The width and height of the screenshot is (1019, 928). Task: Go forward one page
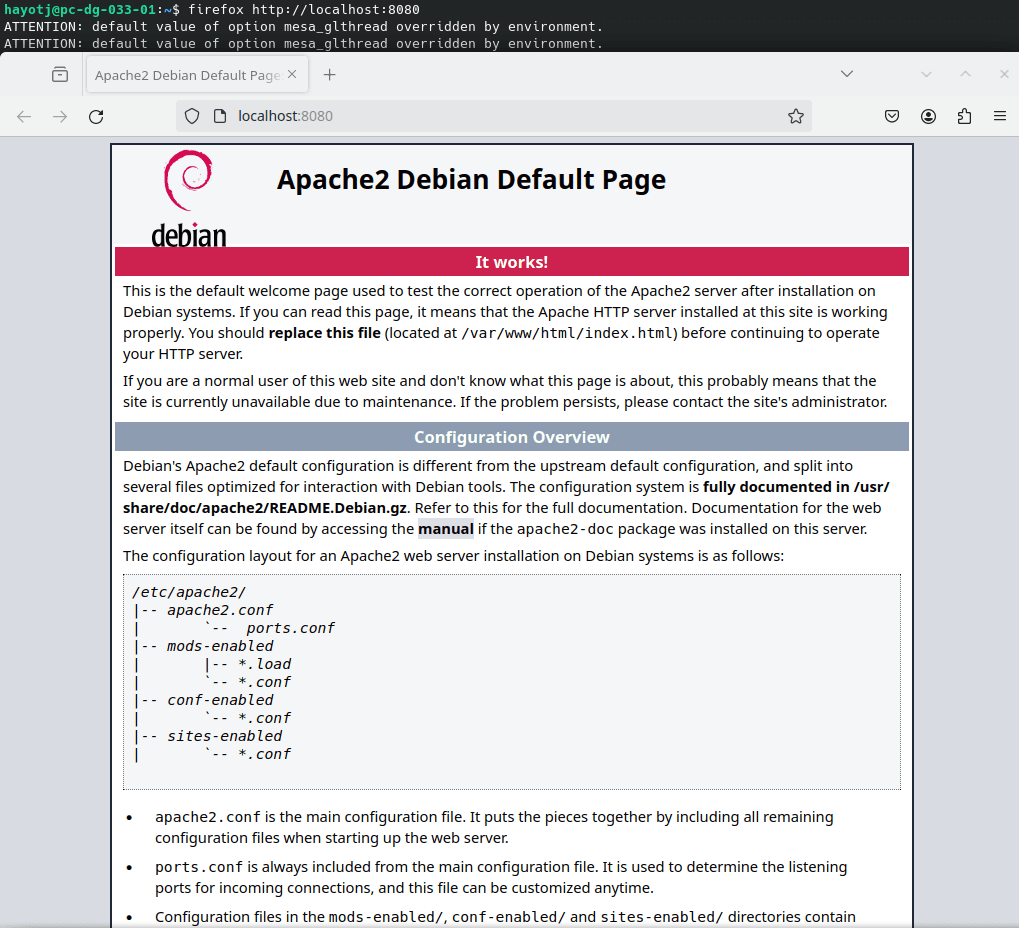point(60,116)
